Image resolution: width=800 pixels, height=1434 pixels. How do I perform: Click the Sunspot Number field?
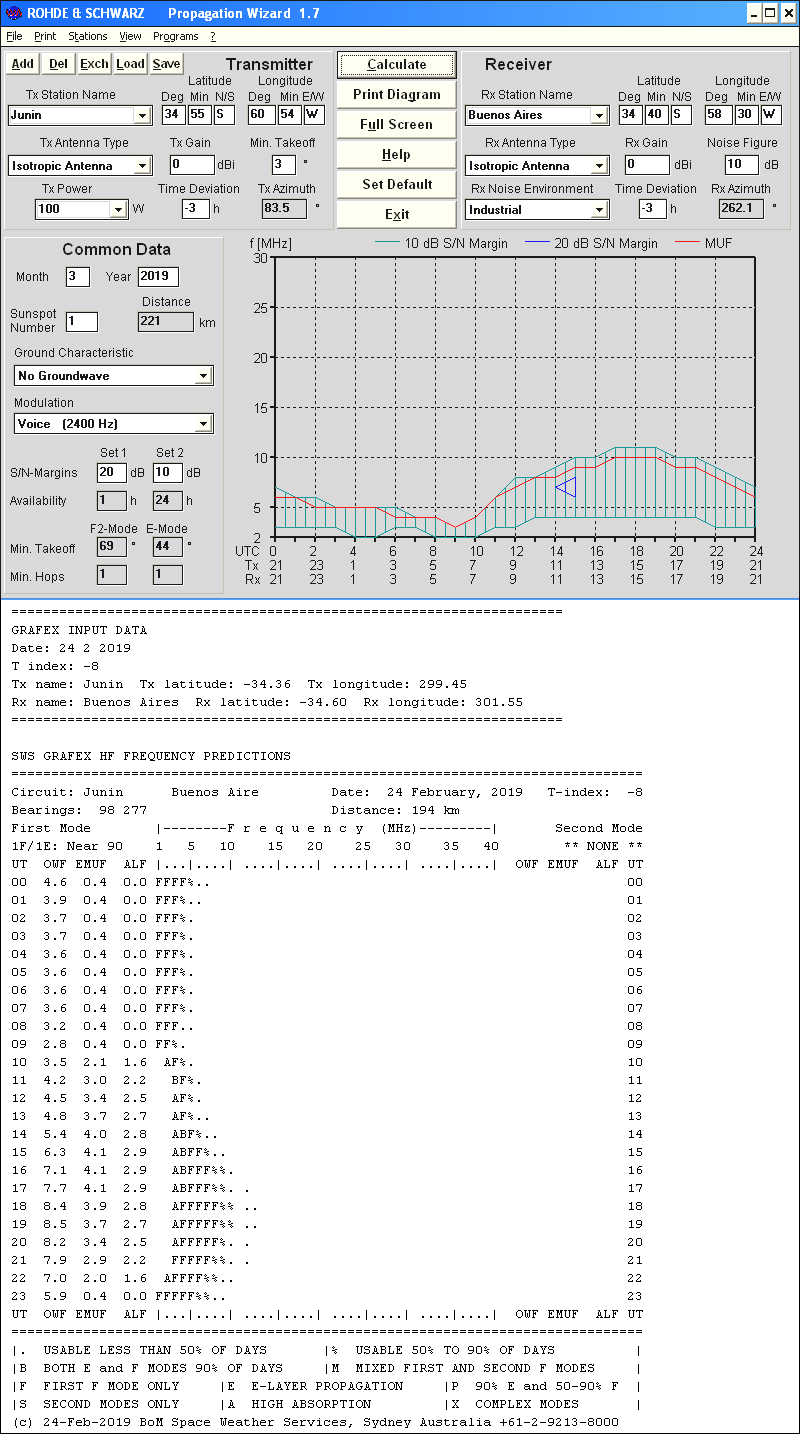[x=82, y=321]
